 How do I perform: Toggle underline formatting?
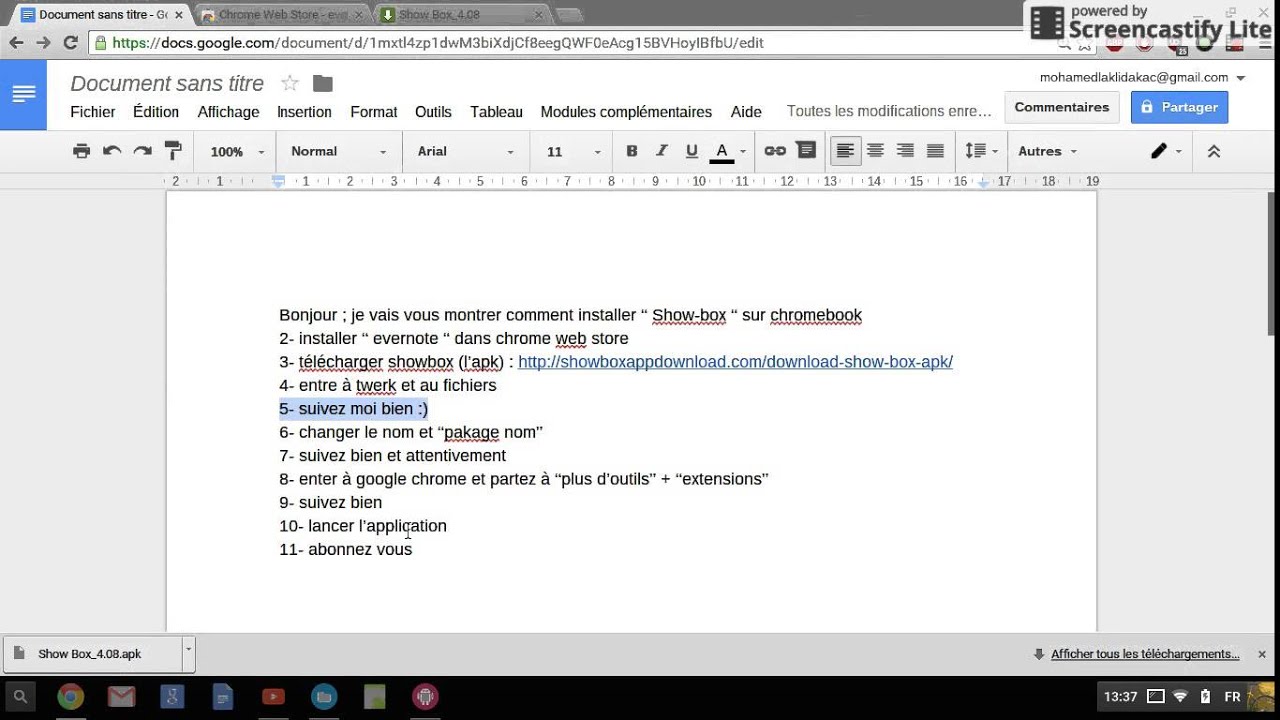691,151
